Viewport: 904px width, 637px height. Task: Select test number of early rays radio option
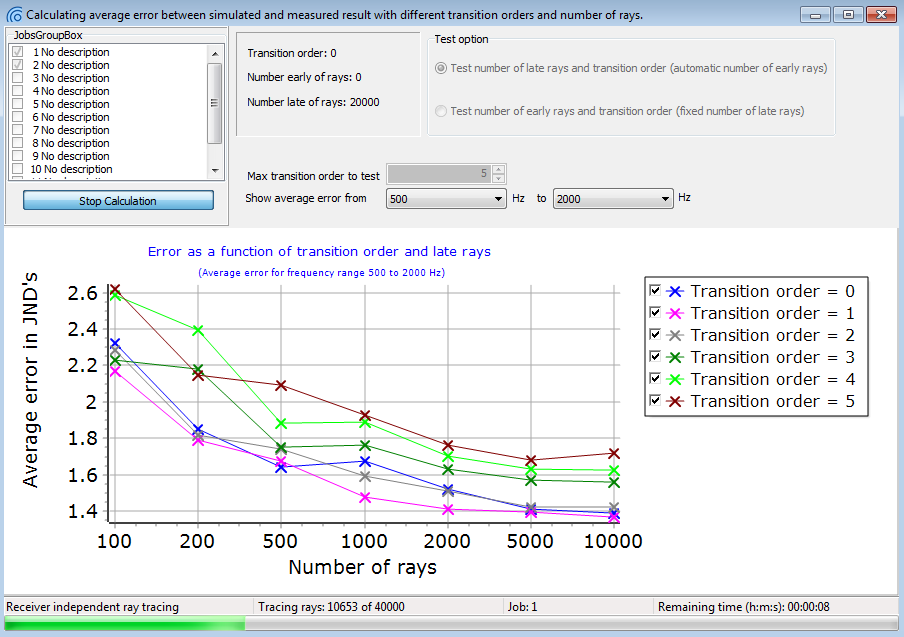point(441,111)
